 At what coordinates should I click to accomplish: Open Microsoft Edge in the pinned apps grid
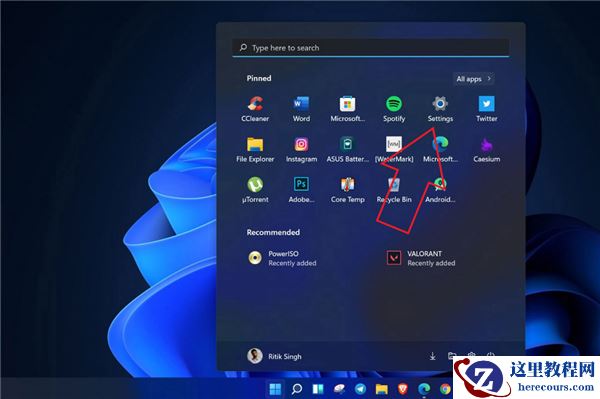click(x=440, y=150)
